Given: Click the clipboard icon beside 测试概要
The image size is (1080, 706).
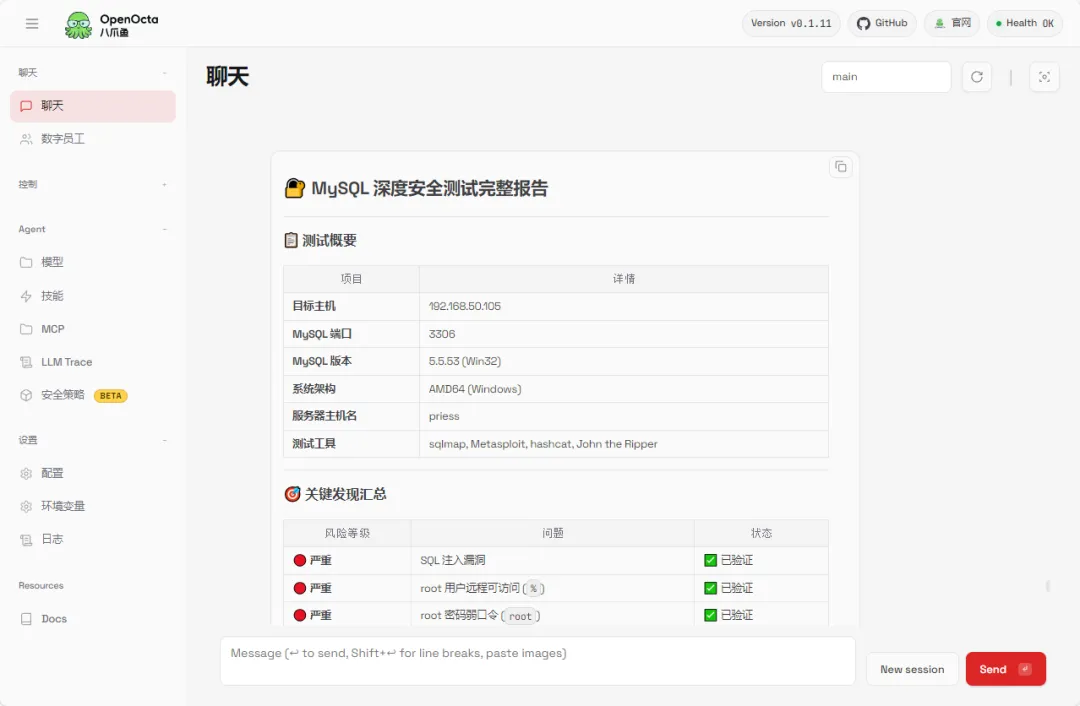Looking at the screenshot, I should (x=291, y=240).
